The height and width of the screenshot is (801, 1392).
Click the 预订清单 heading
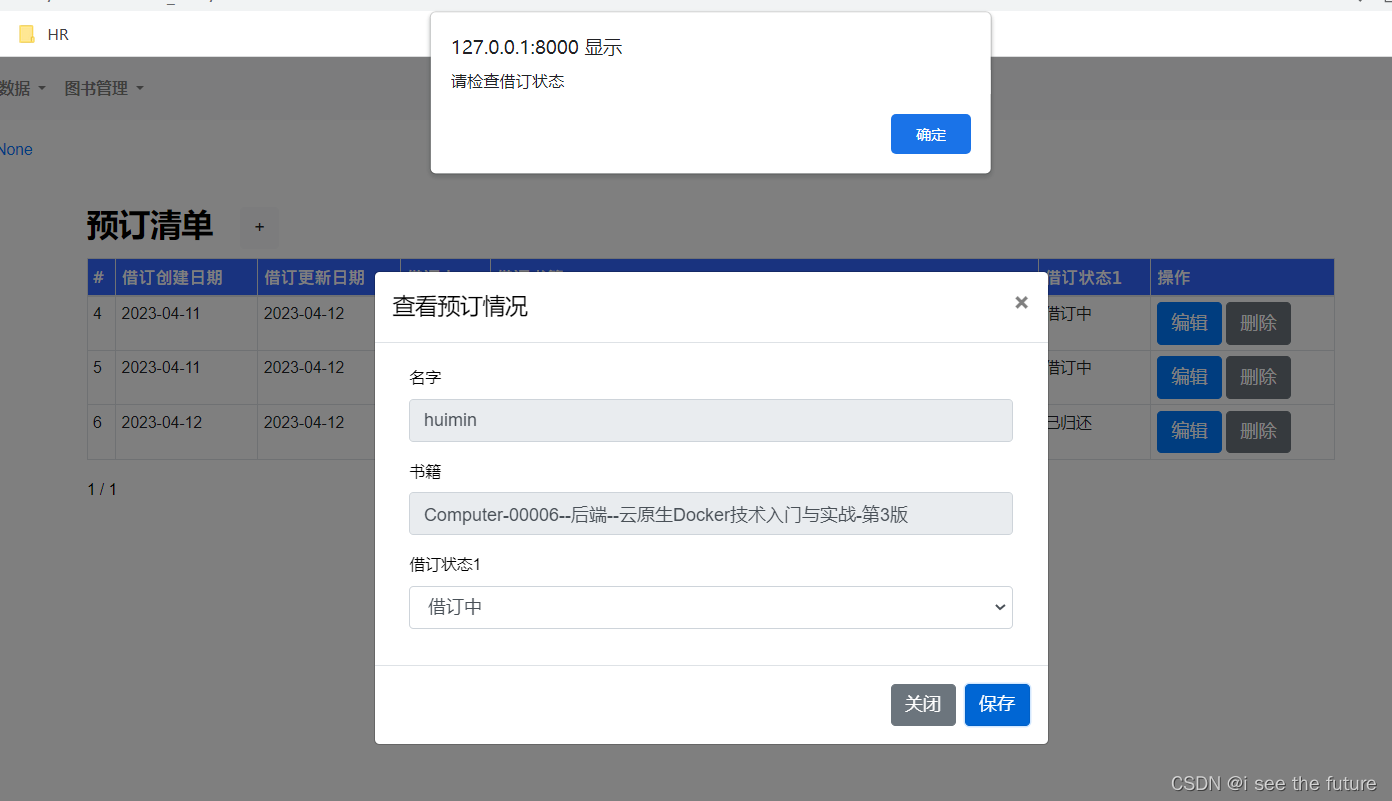[x=150, y=226]
